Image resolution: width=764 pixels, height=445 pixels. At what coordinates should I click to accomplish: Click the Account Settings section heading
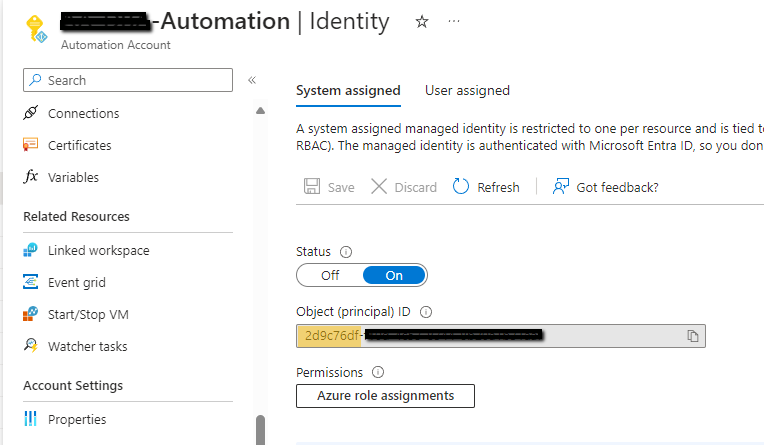point(73,386)
